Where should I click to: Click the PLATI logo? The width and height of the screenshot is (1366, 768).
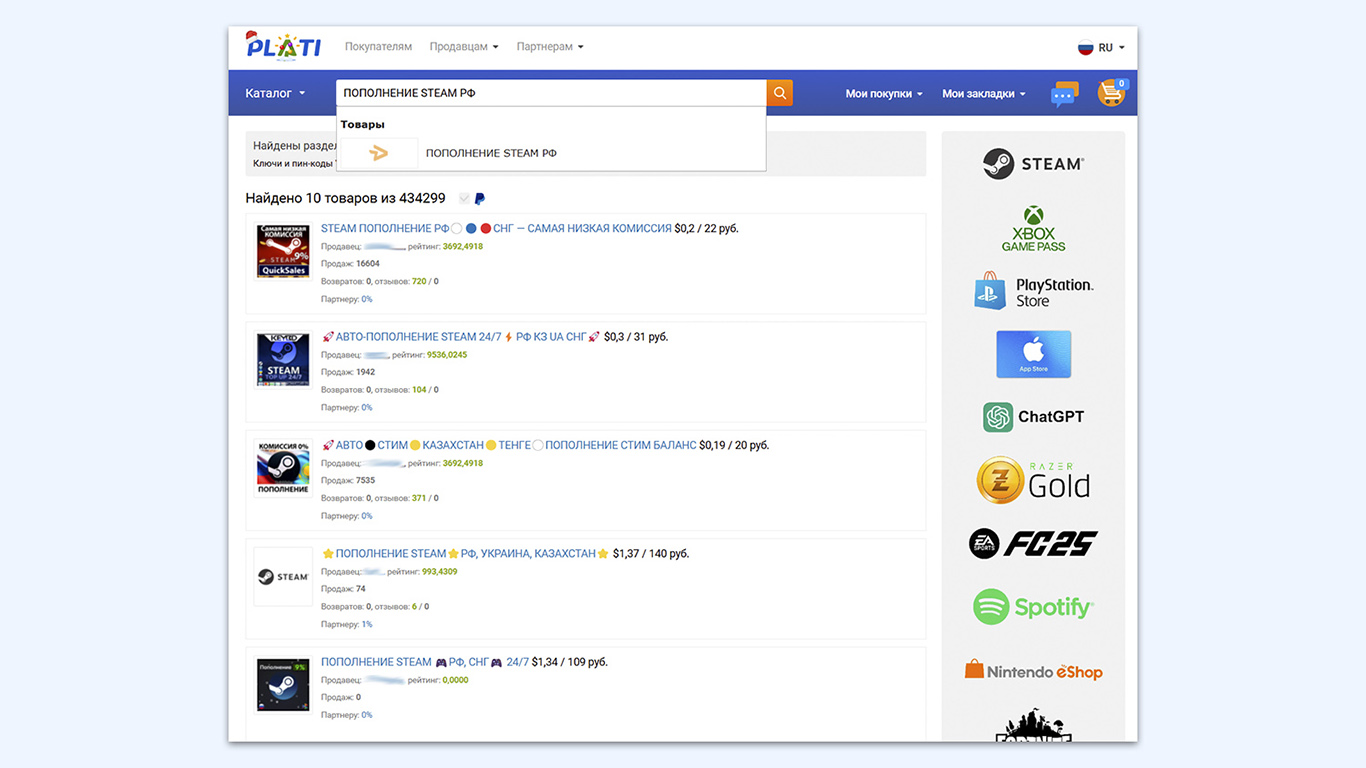pos(283,45)
